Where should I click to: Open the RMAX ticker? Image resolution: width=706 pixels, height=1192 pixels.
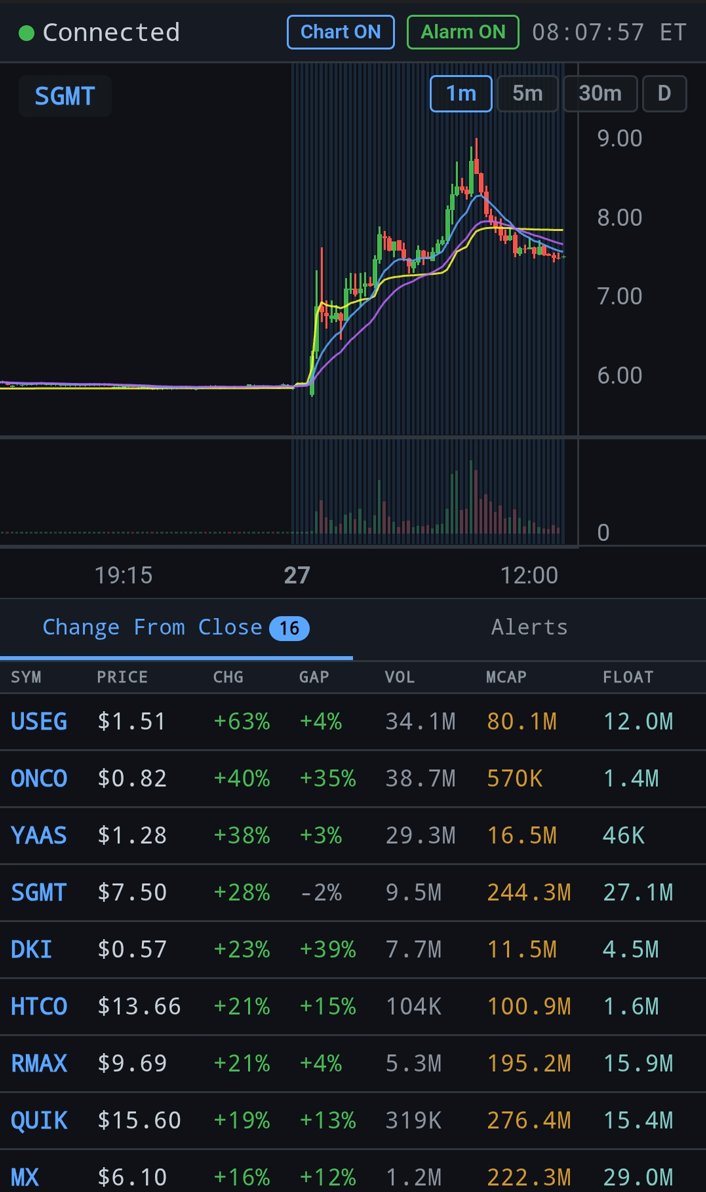click(39, 1064)
